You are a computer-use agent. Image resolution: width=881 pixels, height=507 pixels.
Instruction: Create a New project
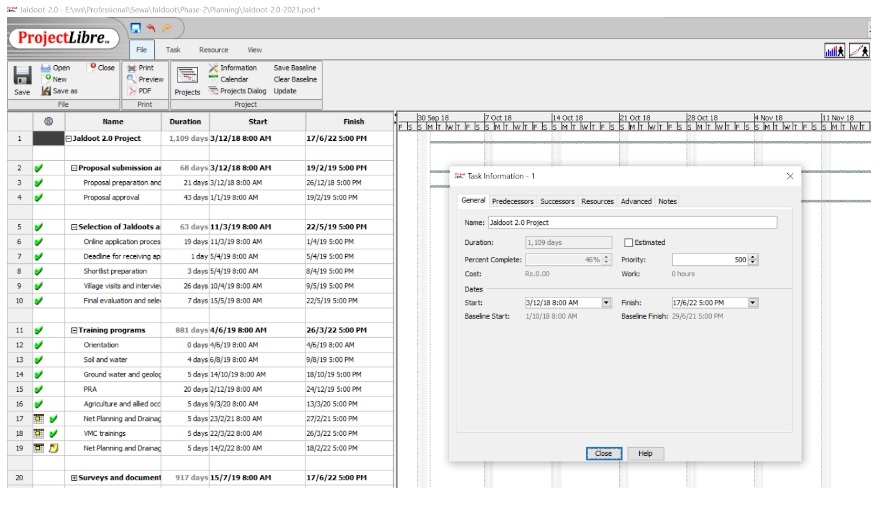point(55,79)
